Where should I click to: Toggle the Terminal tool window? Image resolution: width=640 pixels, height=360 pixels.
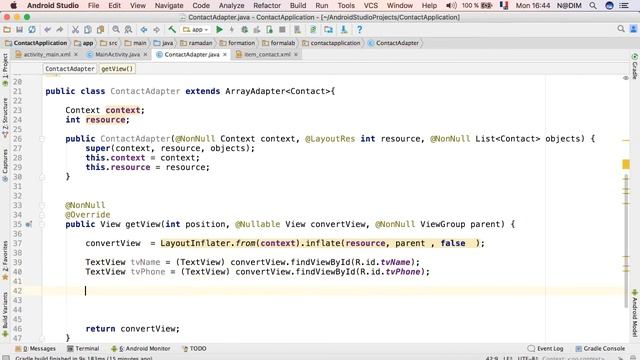coord(83,349)
